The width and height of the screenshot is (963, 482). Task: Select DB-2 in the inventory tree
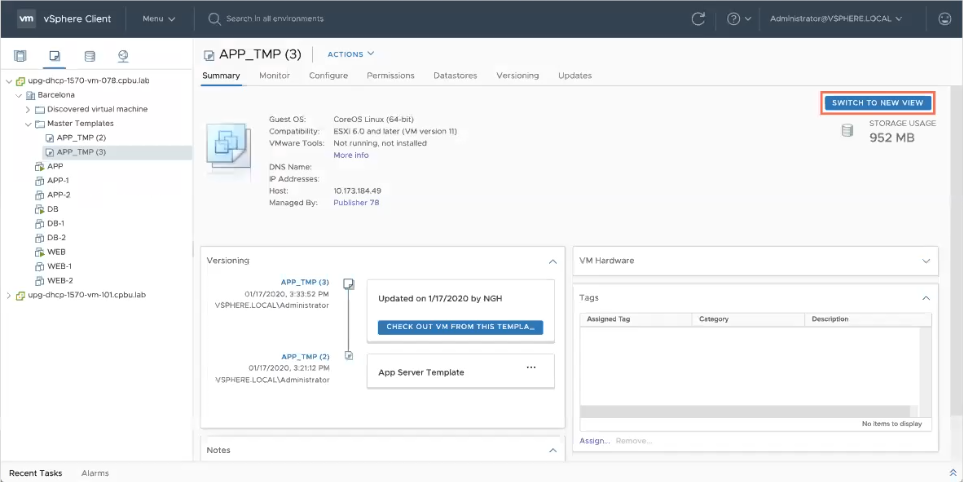pos(57,238)
